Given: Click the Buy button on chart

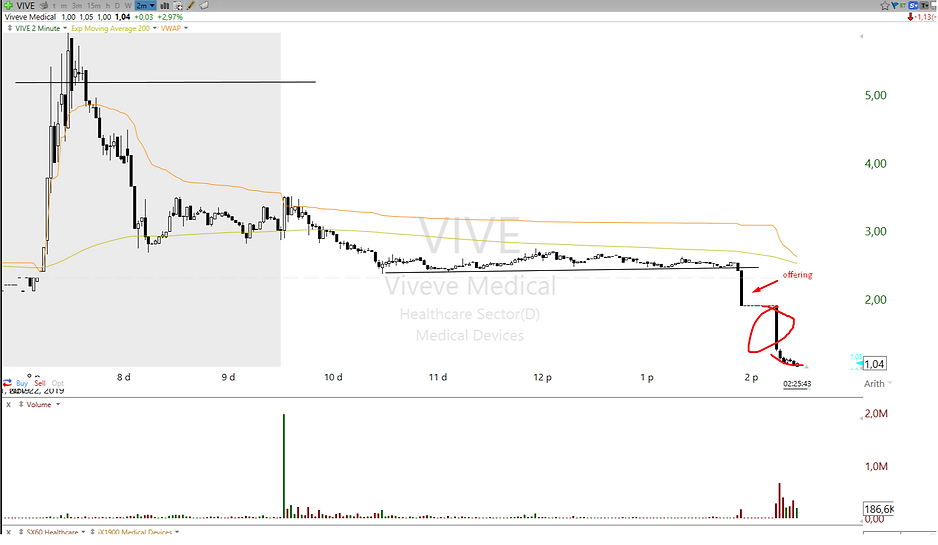Looking at the screenshot, I should (x=22, y=383).
